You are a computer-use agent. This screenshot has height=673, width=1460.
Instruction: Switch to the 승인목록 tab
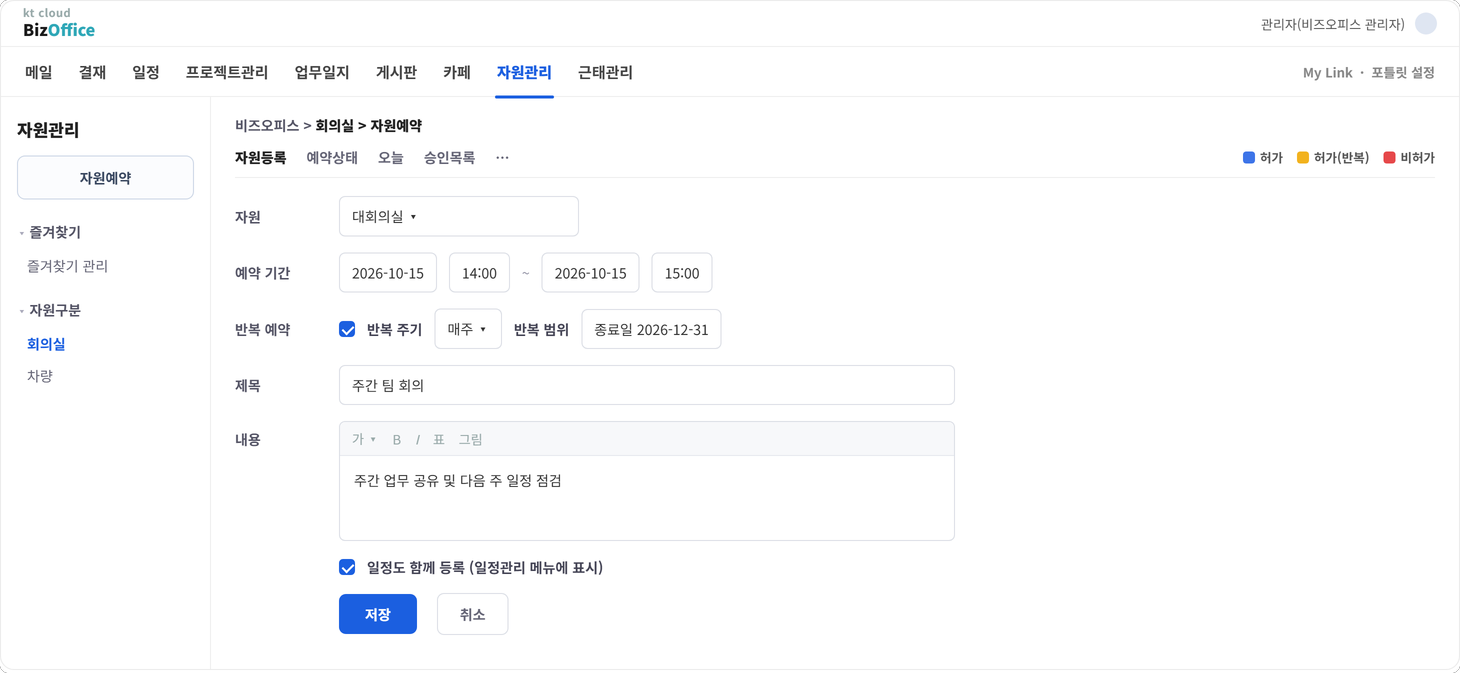click(449, 158)
